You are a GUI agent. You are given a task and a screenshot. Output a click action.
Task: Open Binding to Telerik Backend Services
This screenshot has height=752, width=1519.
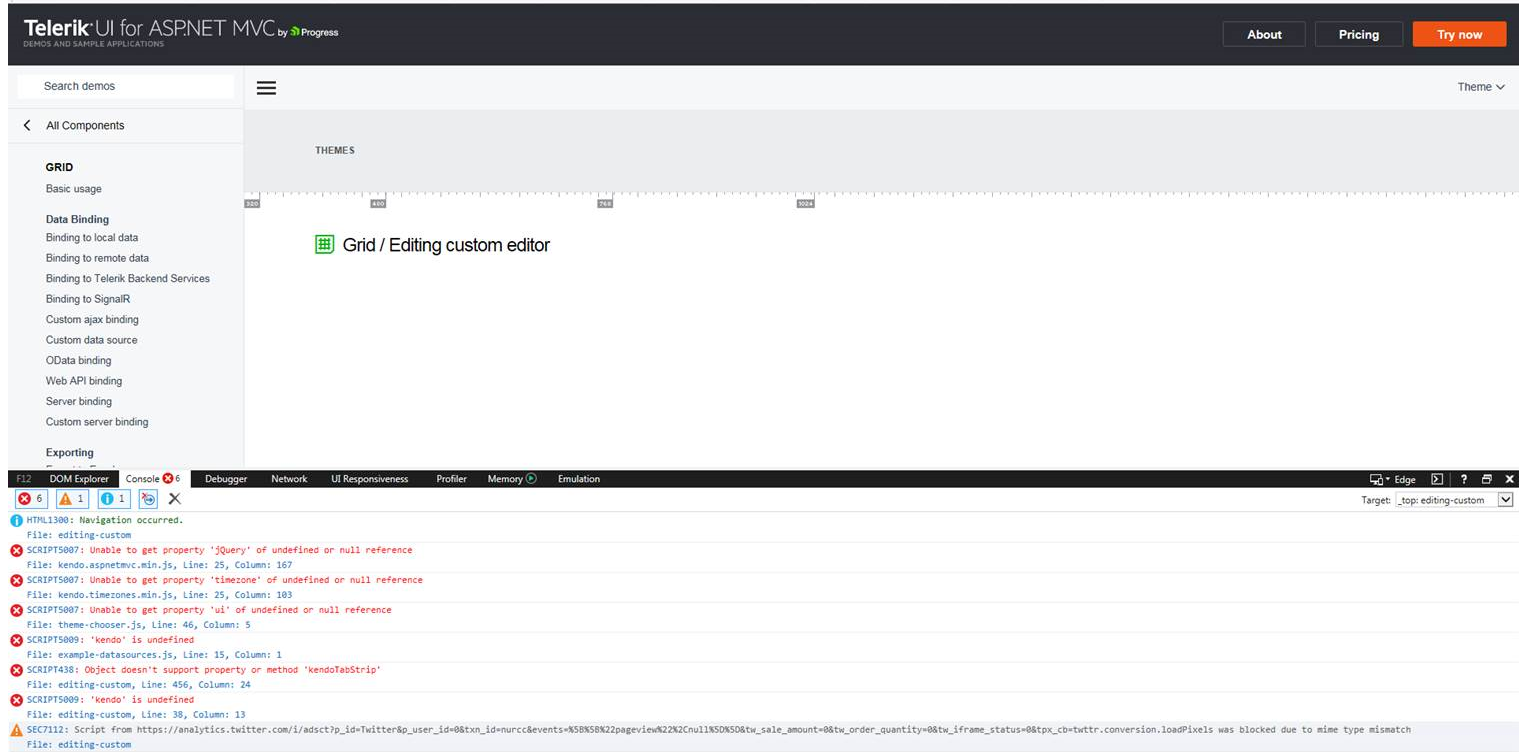pyautogui.click(x=128, y=279)
